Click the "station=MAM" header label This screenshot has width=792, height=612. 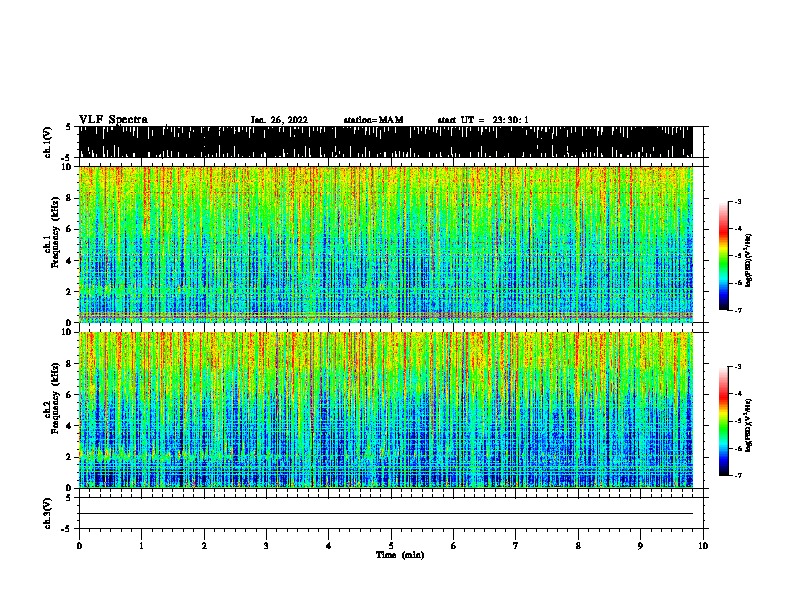(x=373, y=120)
